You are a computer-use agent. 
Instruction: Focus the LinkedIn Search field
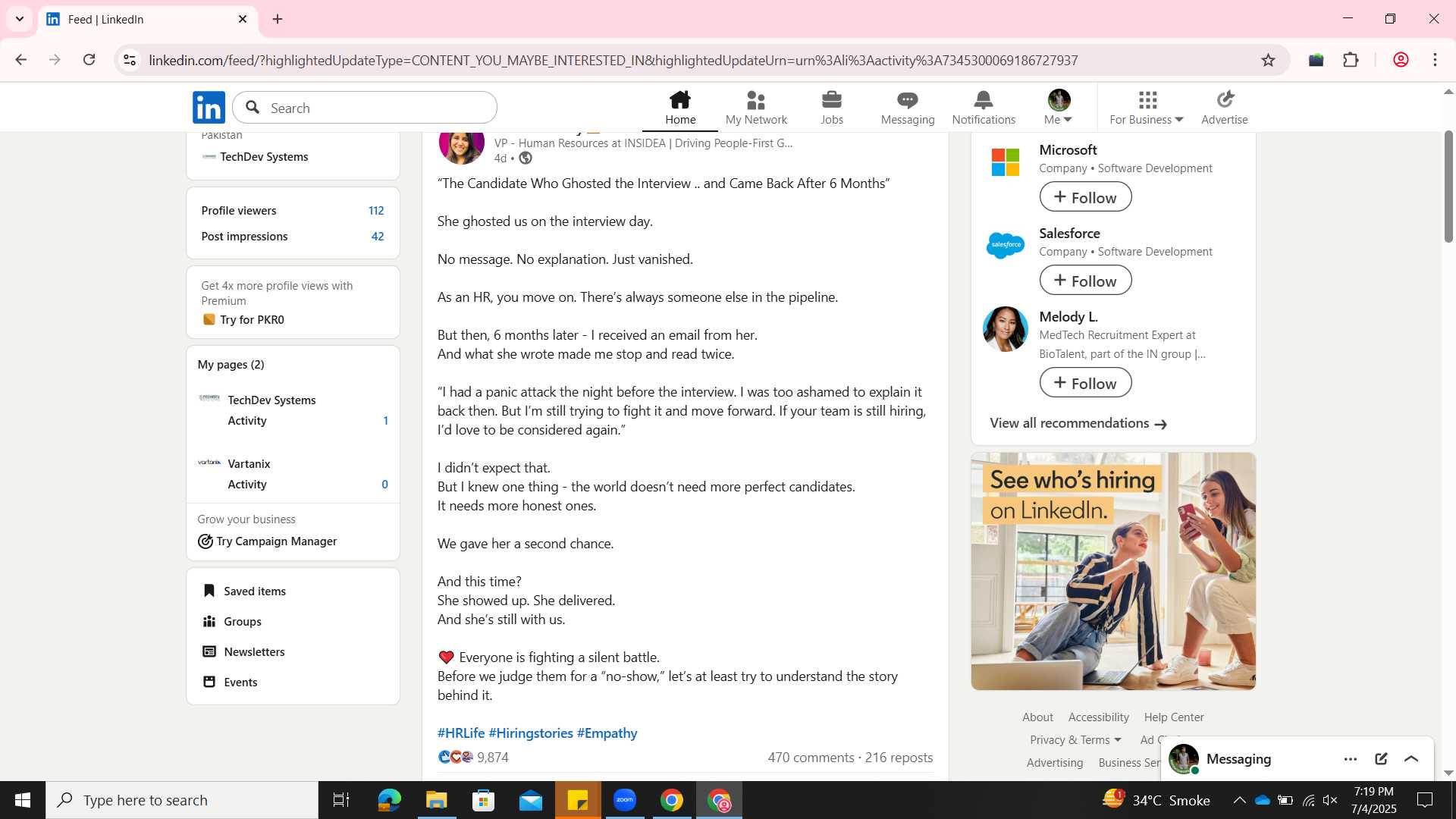tap(365, 108)
